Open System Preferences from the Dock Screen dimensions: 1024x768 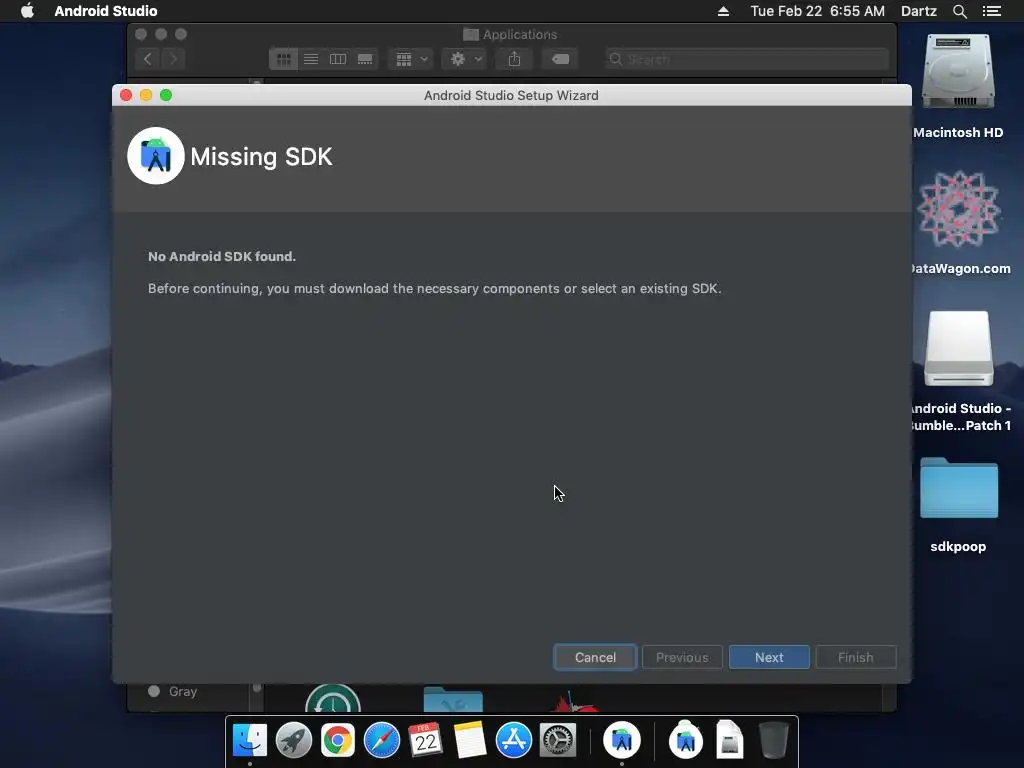point(558,741)
